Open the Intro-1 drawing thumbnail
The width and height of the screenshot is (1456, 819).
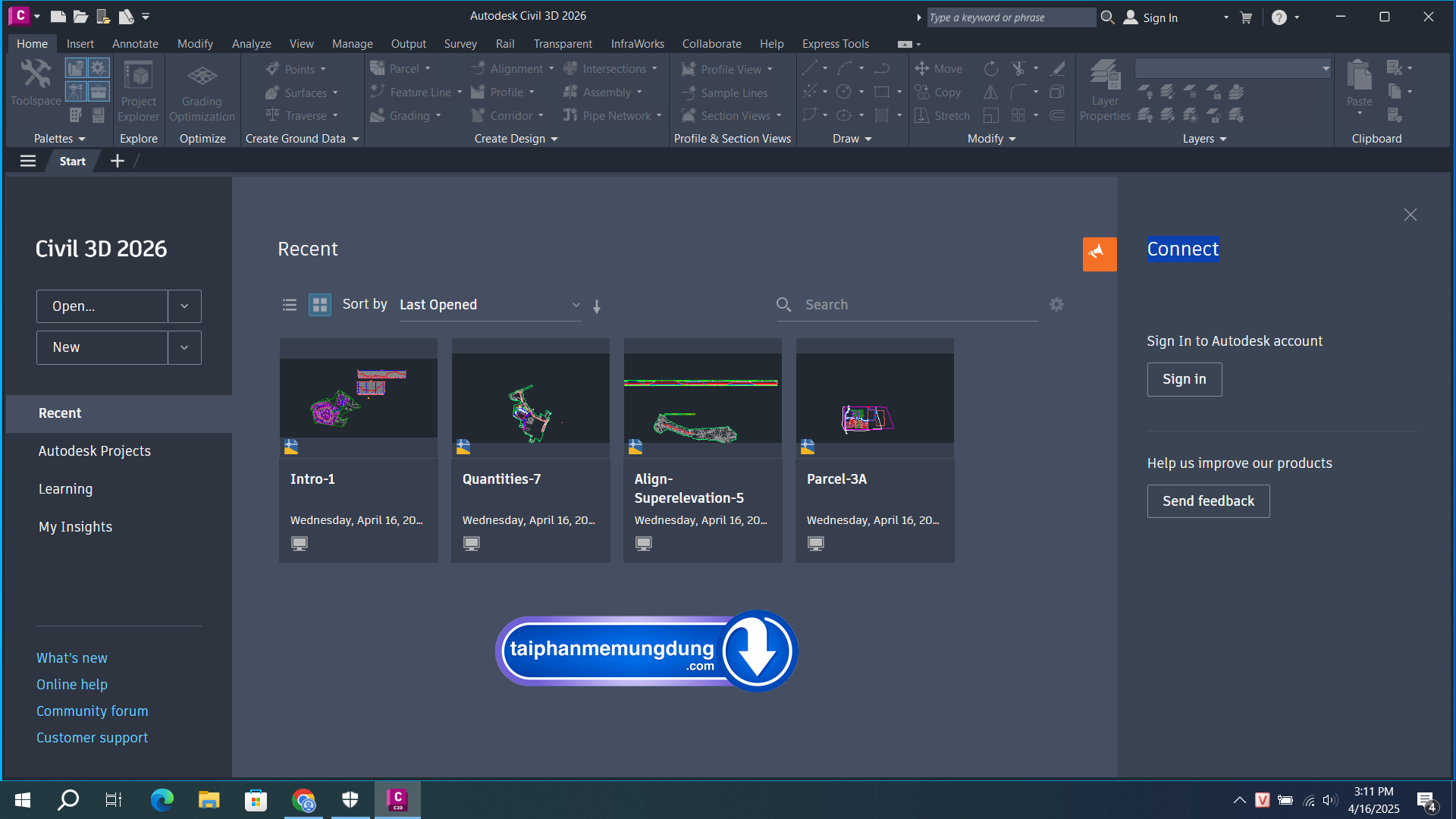pos(359,398)
